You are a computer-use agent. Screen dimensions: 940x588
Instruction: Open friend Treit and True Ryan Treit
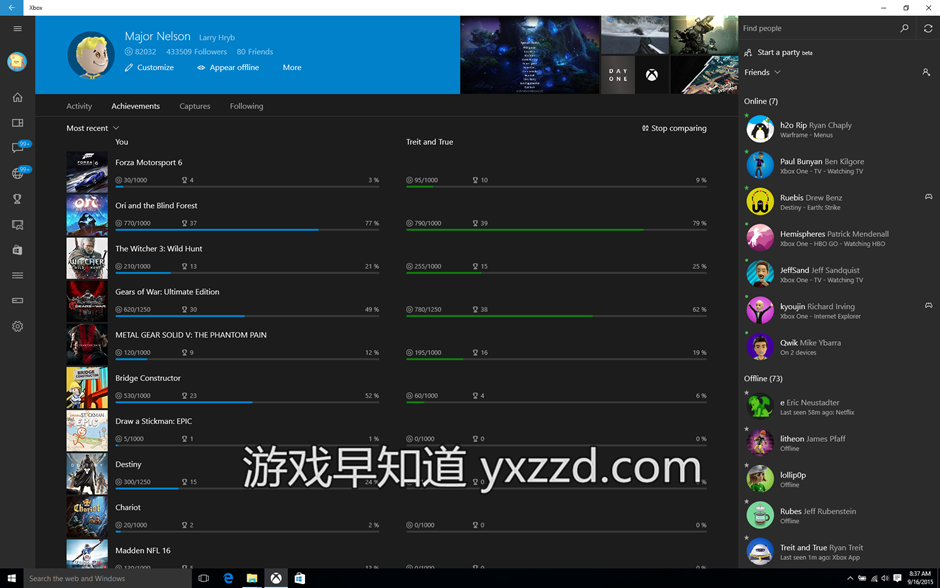pyautogui.click(x=839, y=551)
